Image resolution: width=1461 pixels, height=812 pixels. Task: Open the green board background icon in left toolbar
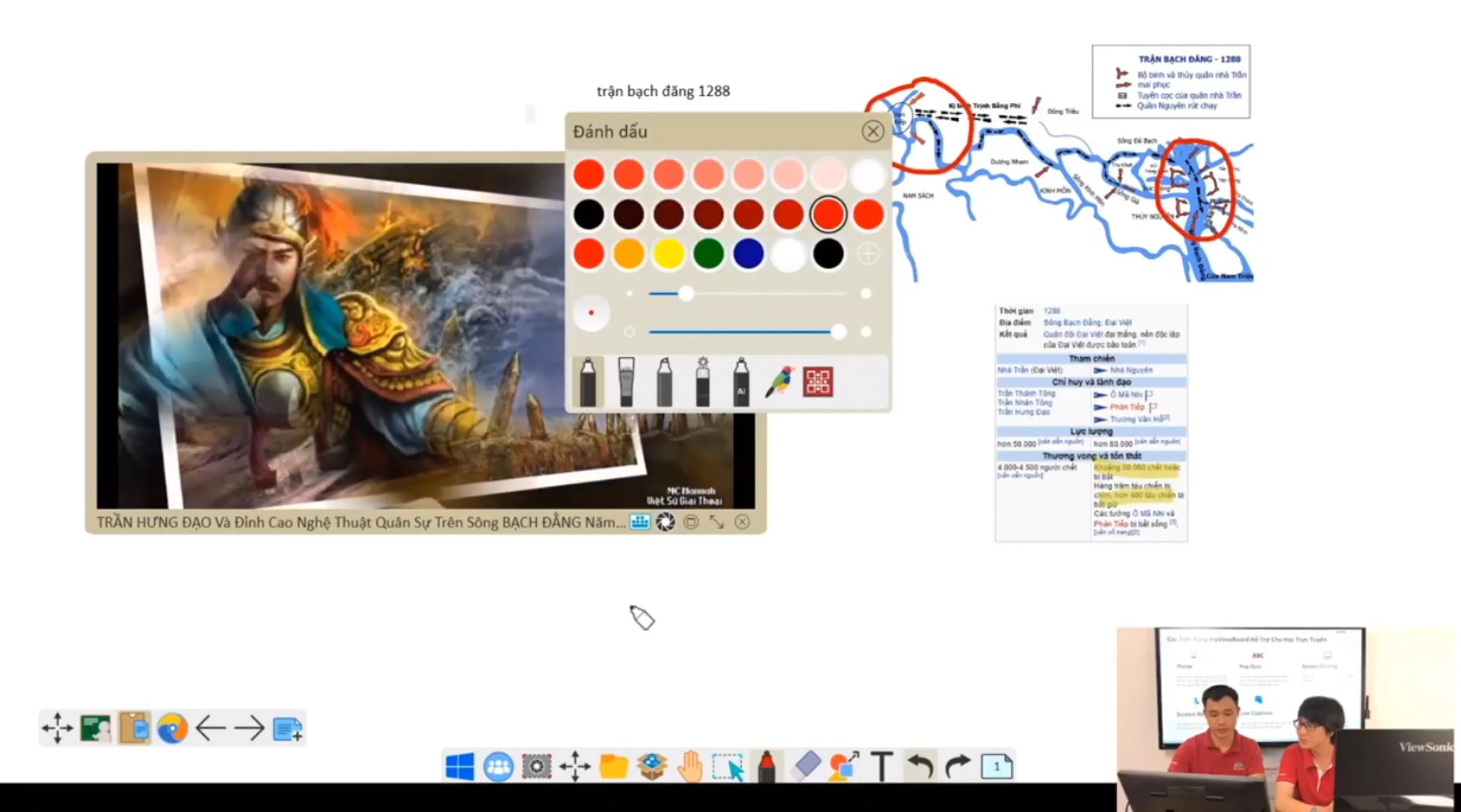[x=96, y=728]
